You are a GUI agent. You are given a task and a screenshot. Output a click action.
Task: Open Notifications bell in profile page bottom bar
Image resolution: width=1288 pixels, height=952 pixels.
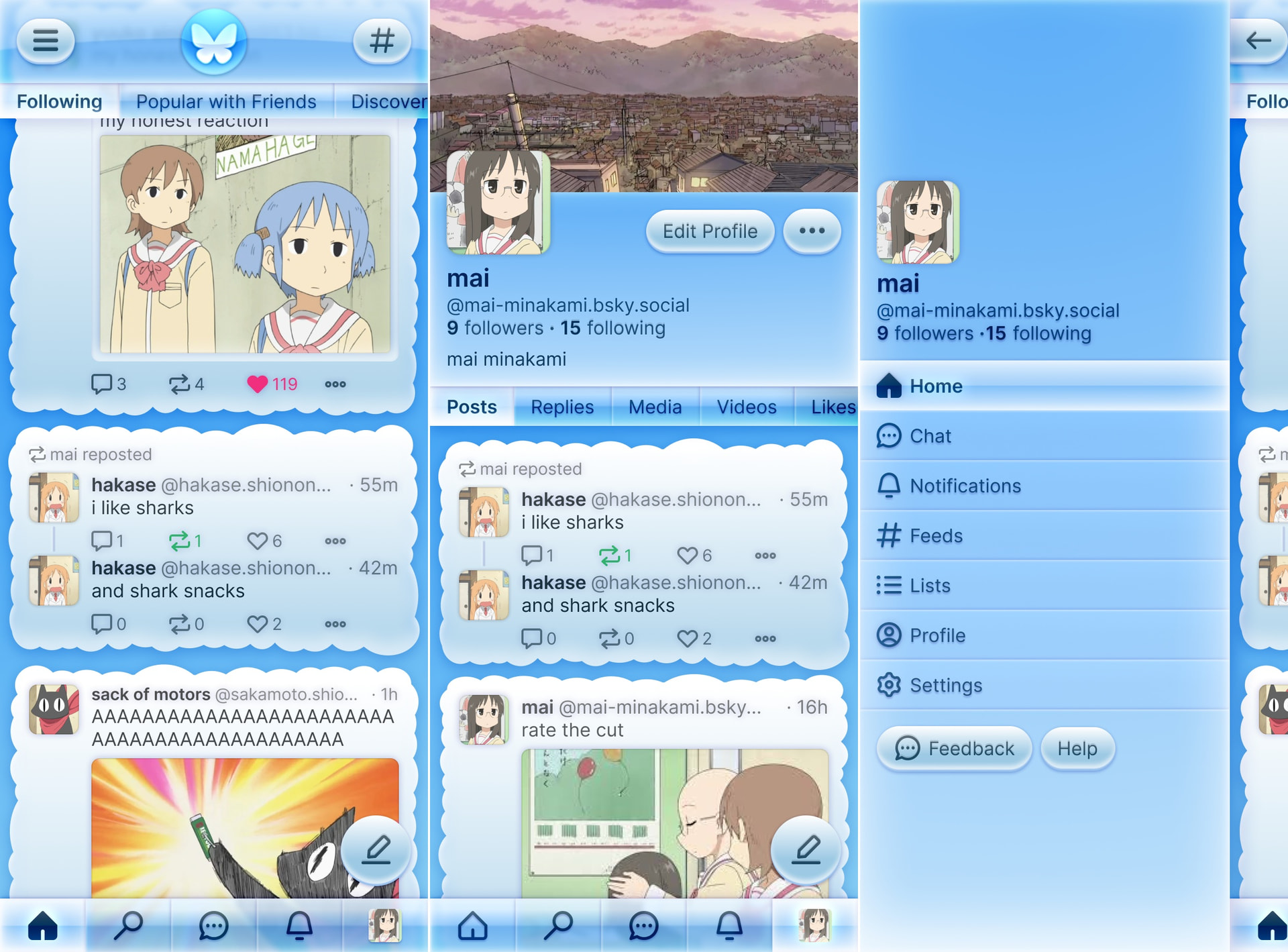coord(730,926)
